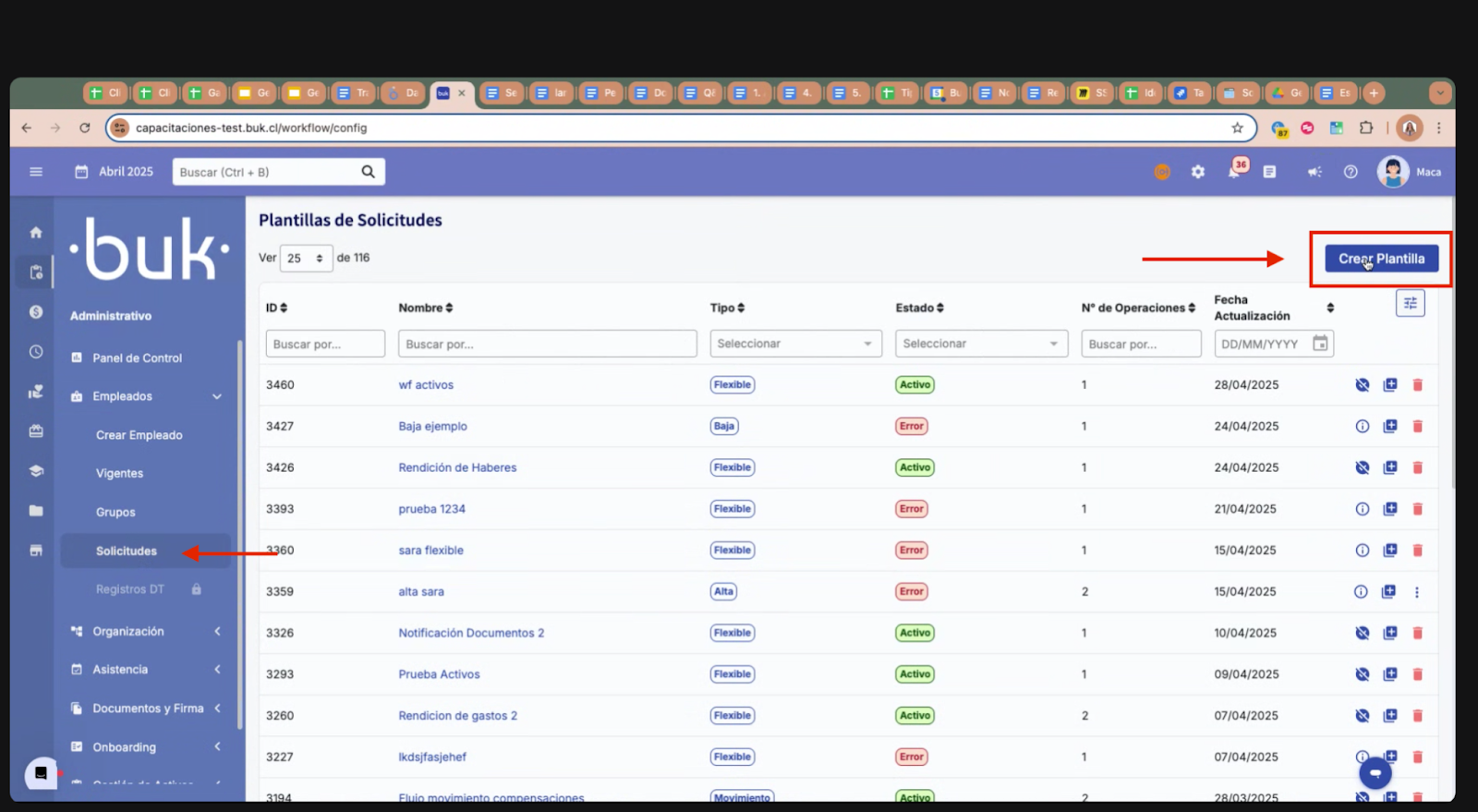Open column filter settings icon
The image size is (1478, 812).
(x=1410, y=303)
